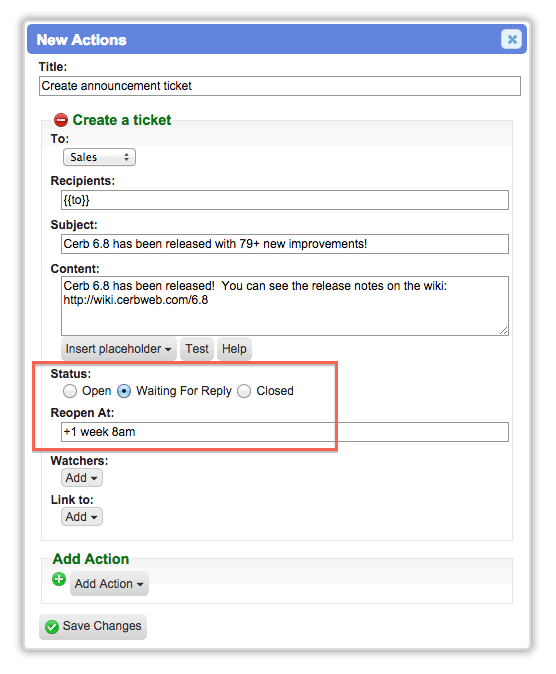The image size is (556, 674).
Task: Select the Closed status radio button
Action: point(244,391)
